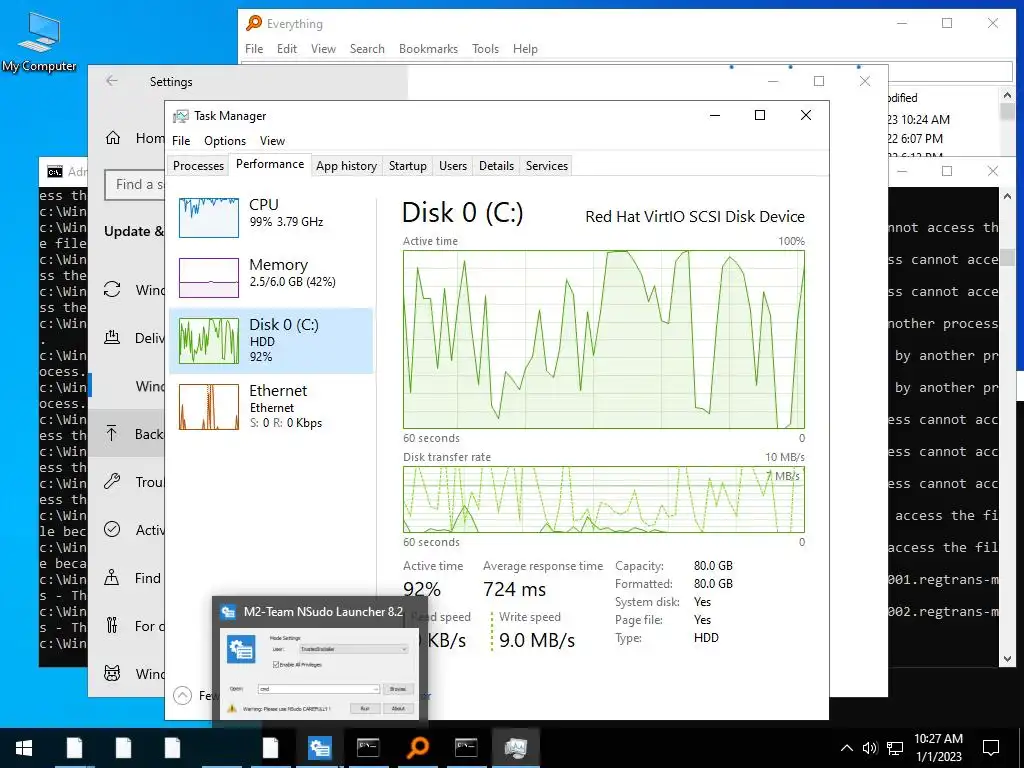Viewport: 1024px width, 768px height.
Task: Open the Startup tab
Action: (x=408, y=166)
